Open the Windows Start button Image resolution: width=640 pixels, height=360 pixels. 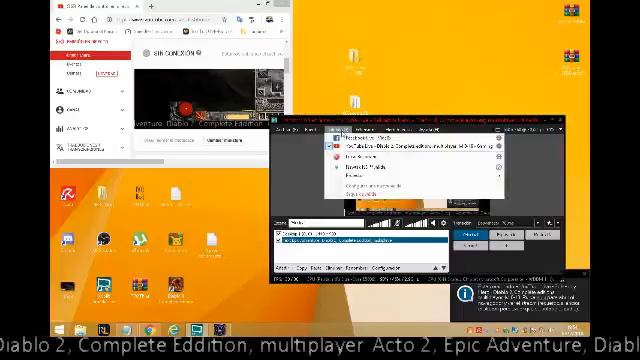[60, 329]
